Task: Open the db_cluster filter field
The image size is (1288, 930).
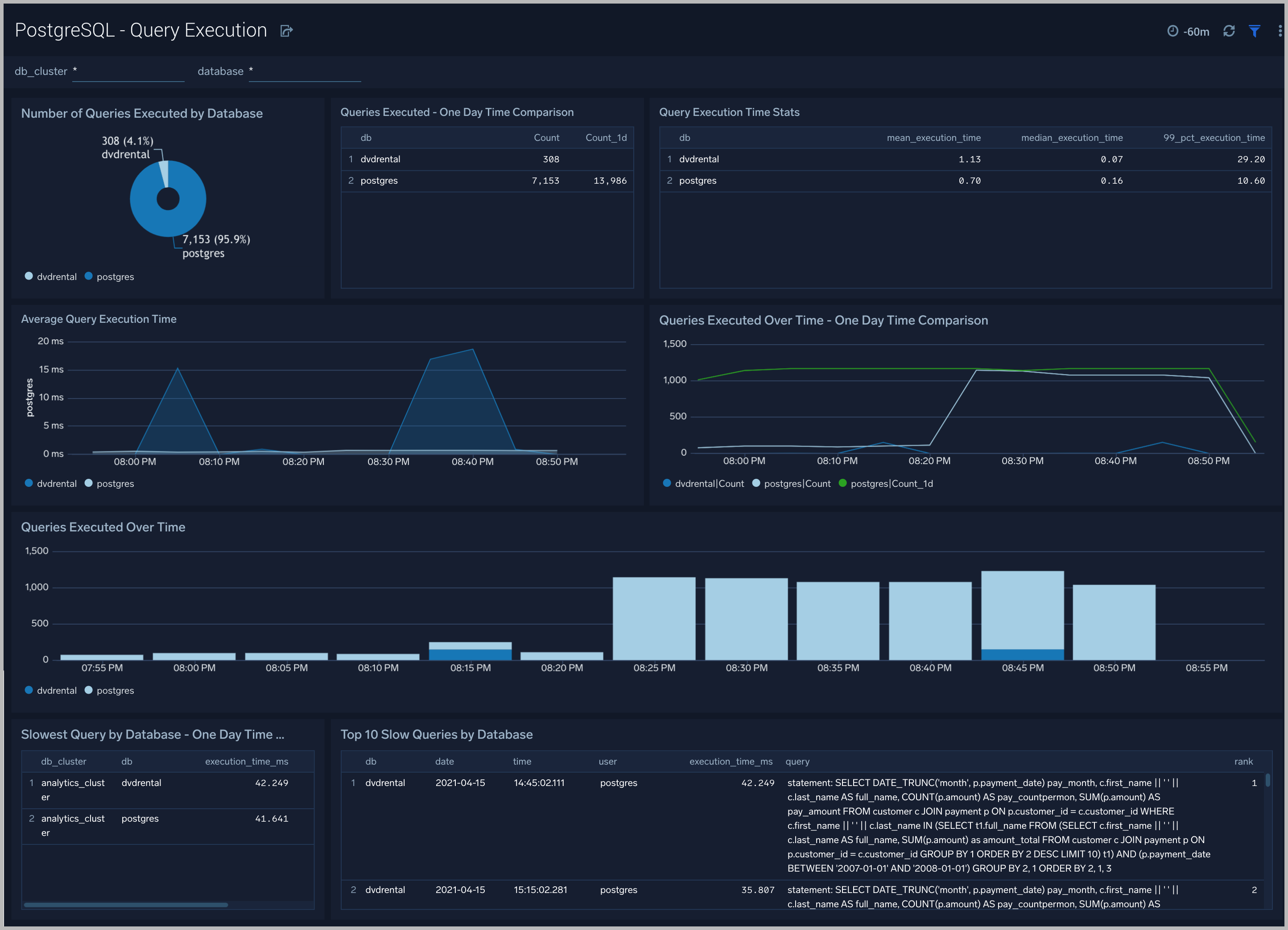Action: (x=128, y=71)
